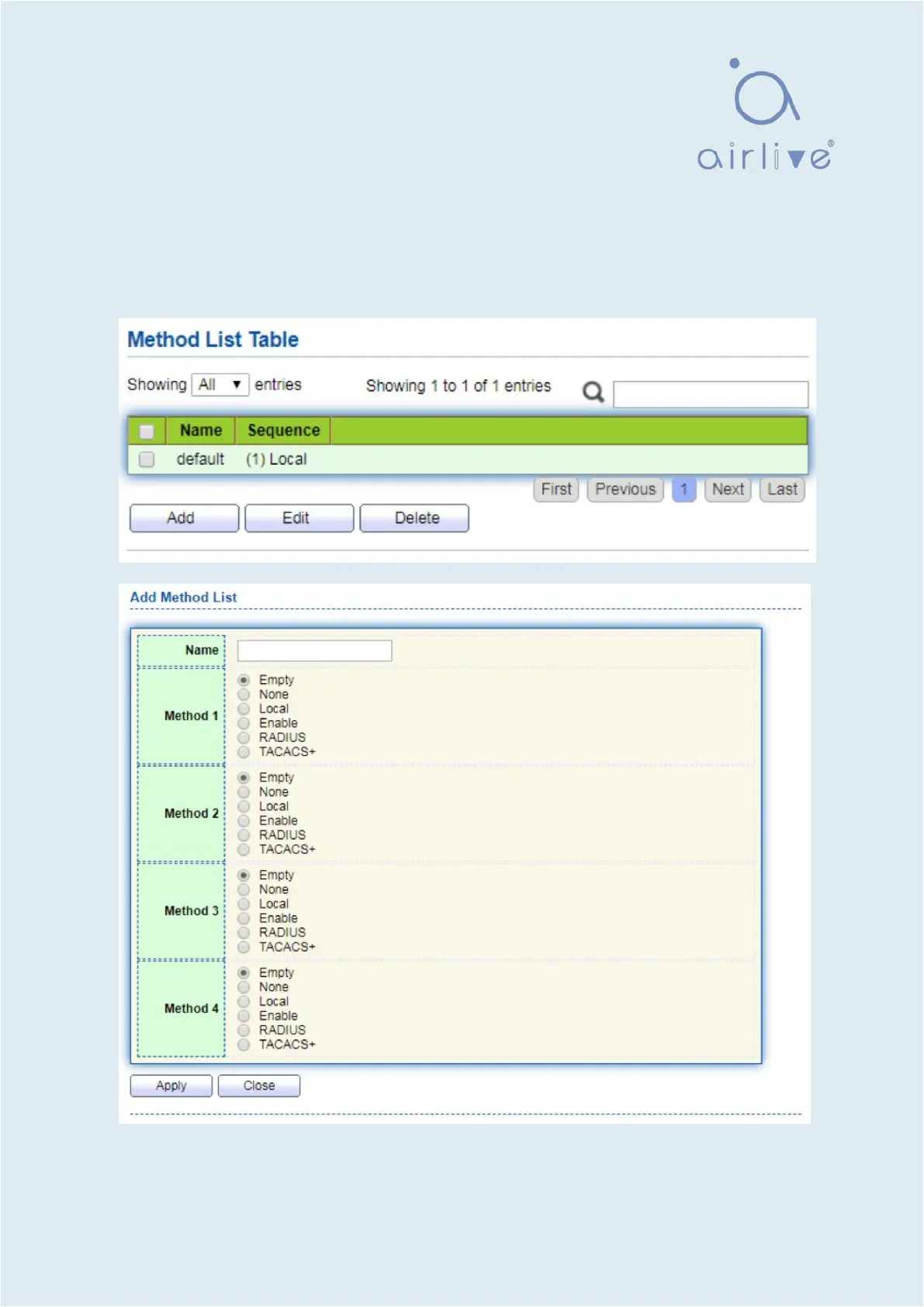Click the table search input box
This screenshot has height=1307, width=924.
click(x=710, y=394)
